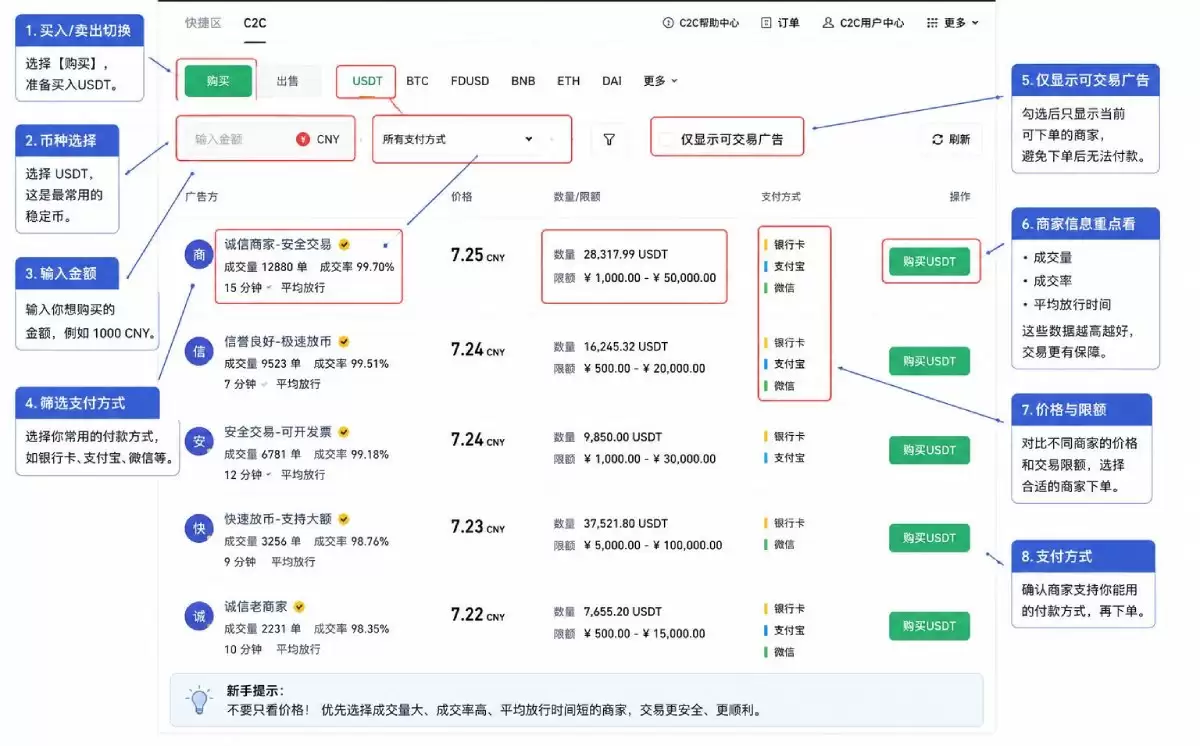Select the USDT coin tab

[367, 81]
